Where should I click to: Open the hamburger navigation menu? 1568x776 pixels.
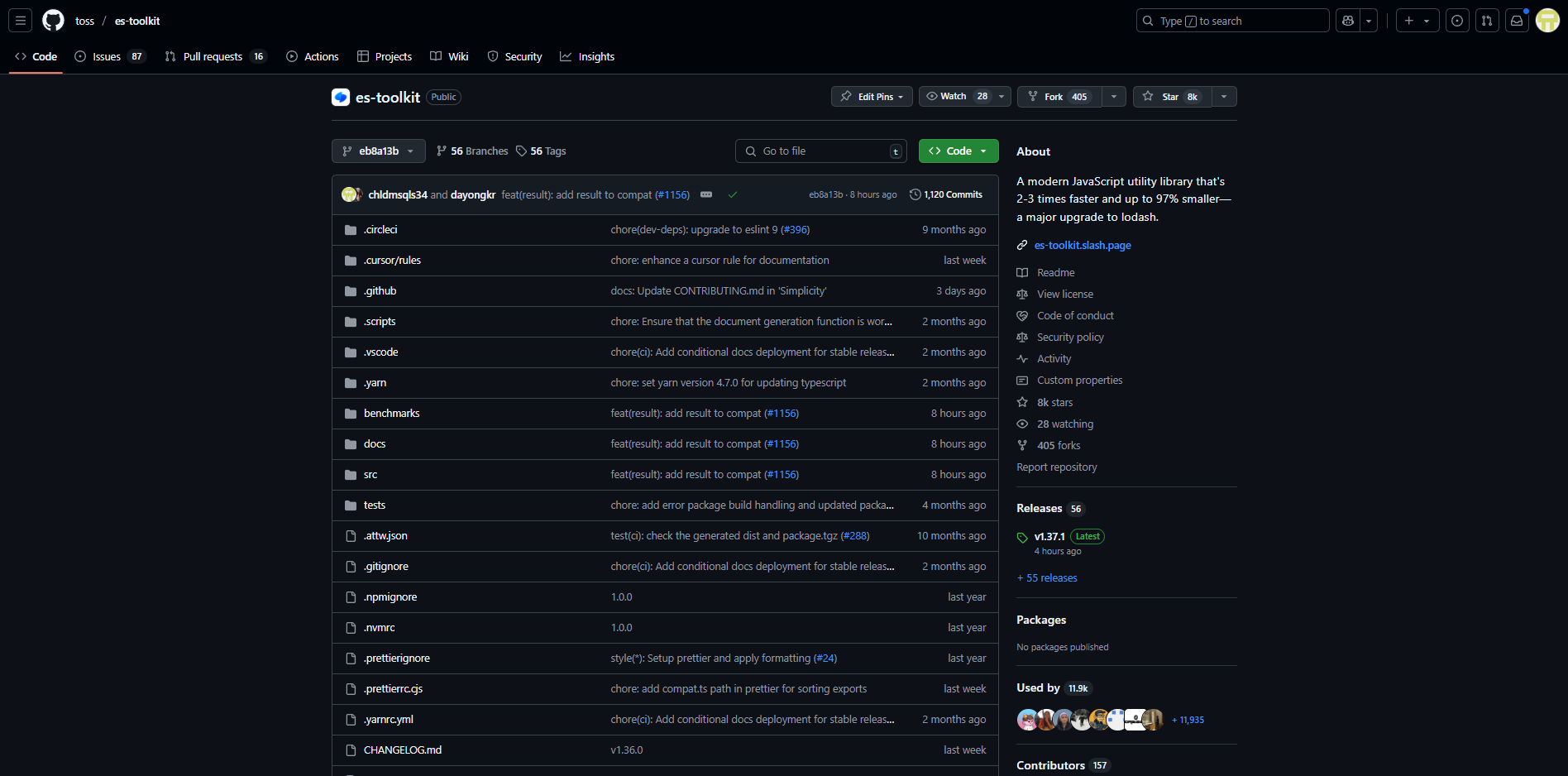click(x=21, y=21)
